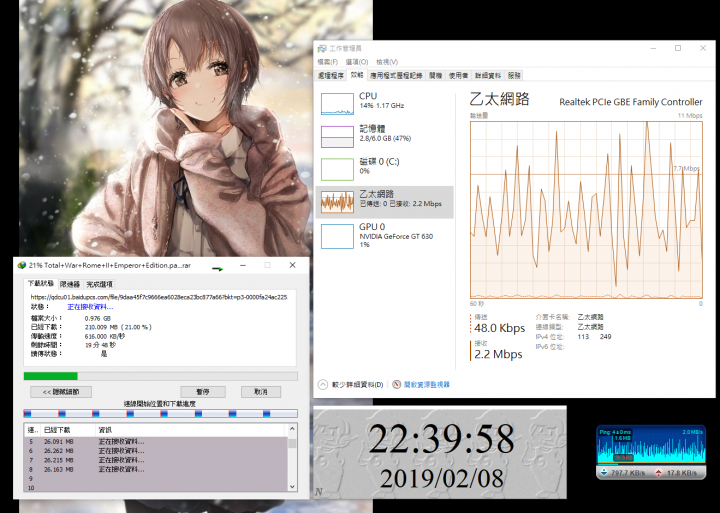Click the 已經下載 column header
This screenshot has width=720, height=513.
(68, 430)
